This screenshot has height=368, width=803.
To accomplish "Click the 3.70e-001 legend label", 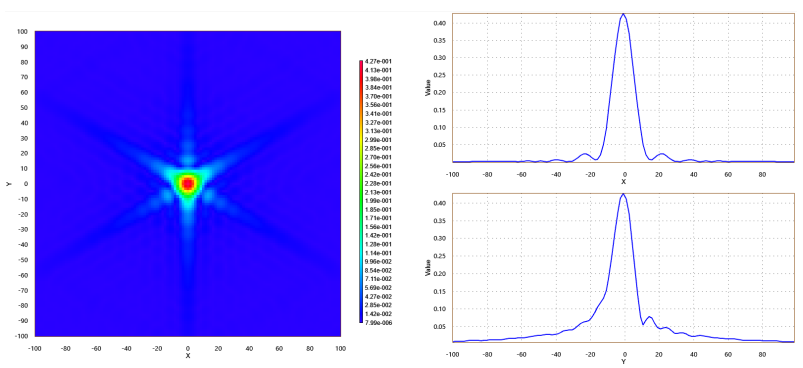I will point(378,96).
